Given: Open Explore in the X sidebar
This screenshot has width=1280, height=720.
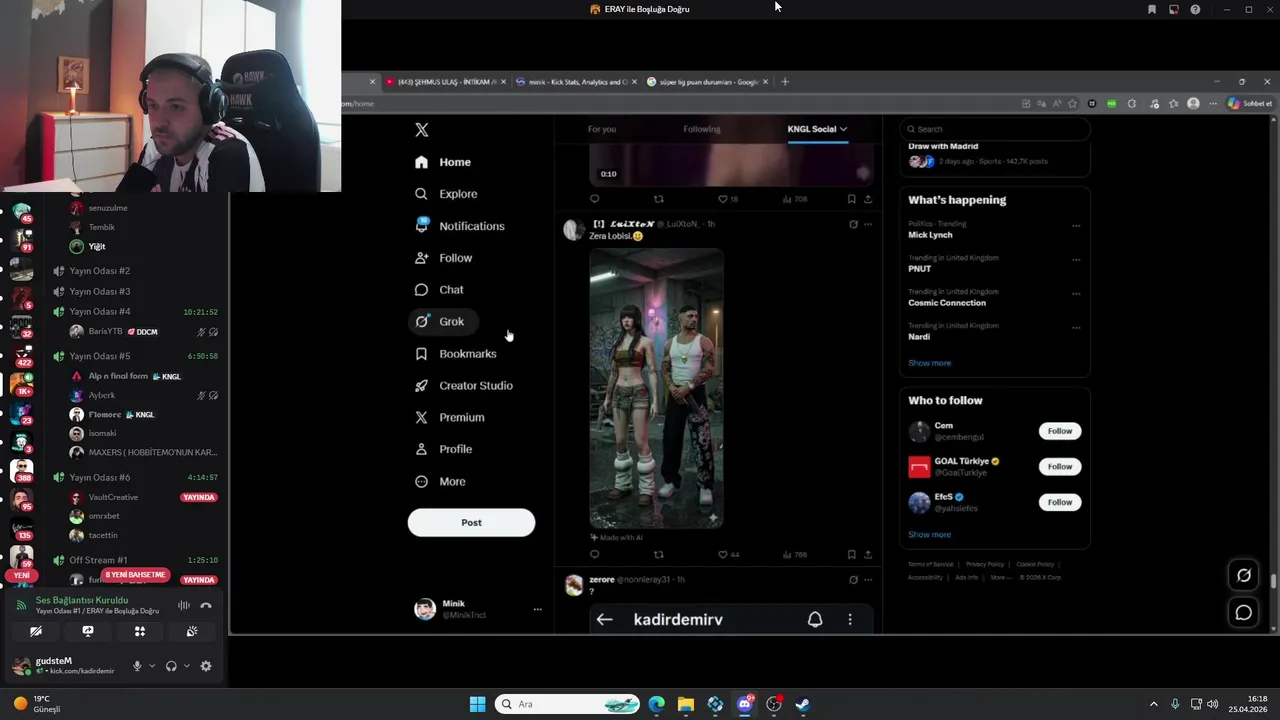Looking at the screenshot, I should coord(446,194).
